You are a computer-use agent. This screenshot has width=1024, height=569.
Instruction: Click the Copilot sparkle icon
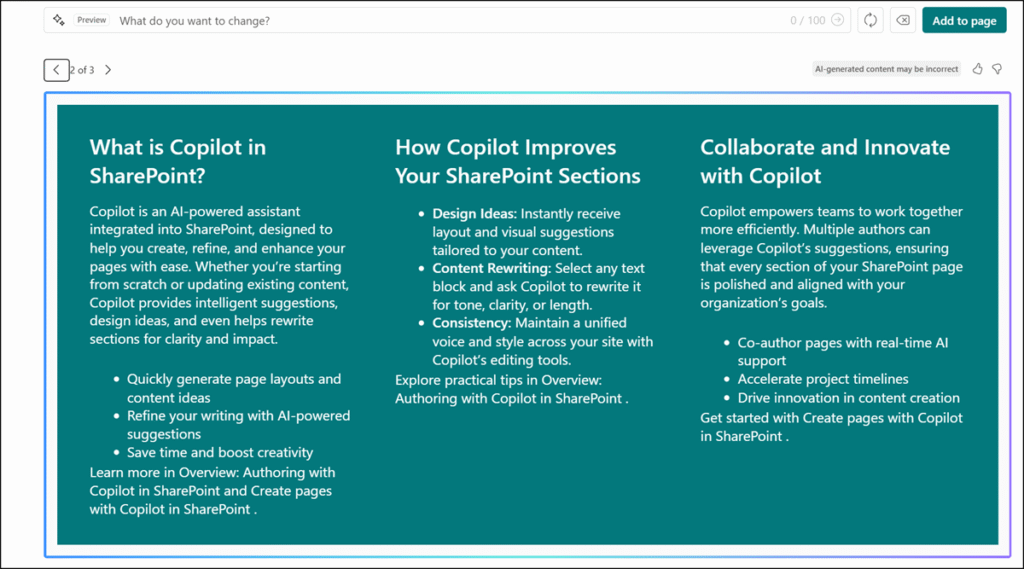point(59,20)
